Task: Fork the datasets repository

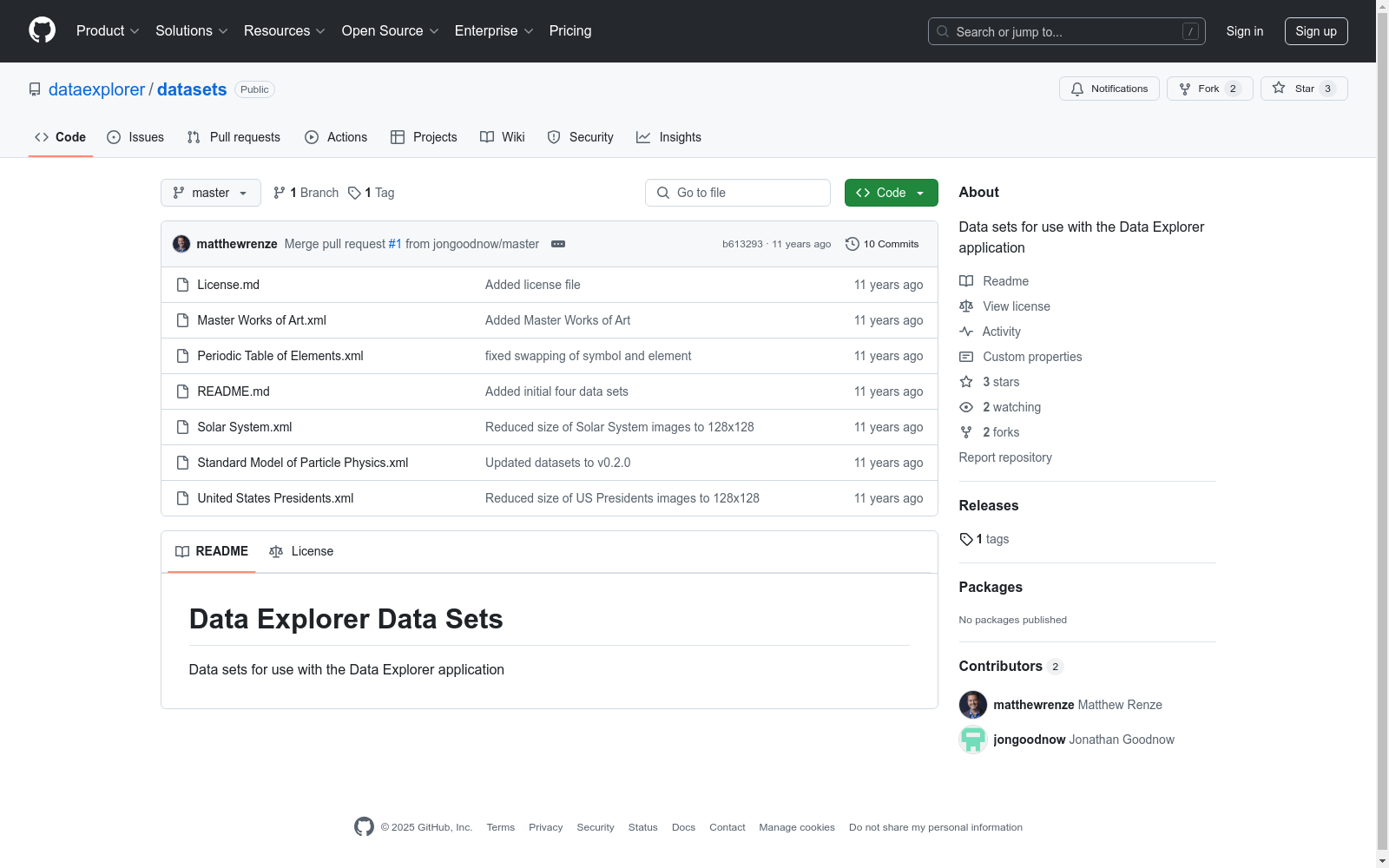Action: [1210, 89]
